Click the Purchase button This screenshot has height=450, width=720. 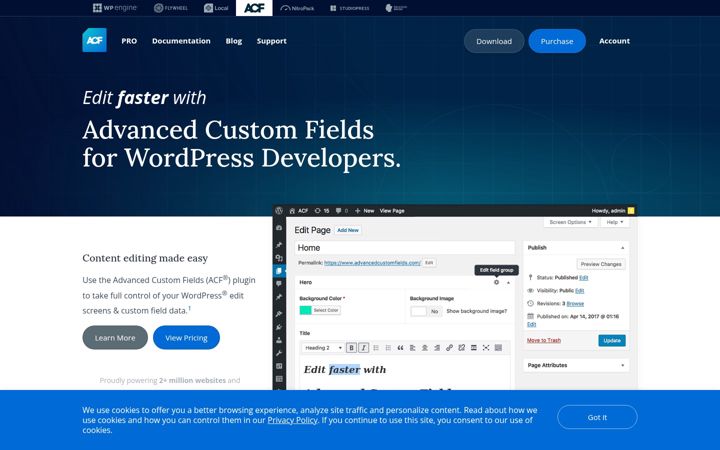(x=557, y=41)
